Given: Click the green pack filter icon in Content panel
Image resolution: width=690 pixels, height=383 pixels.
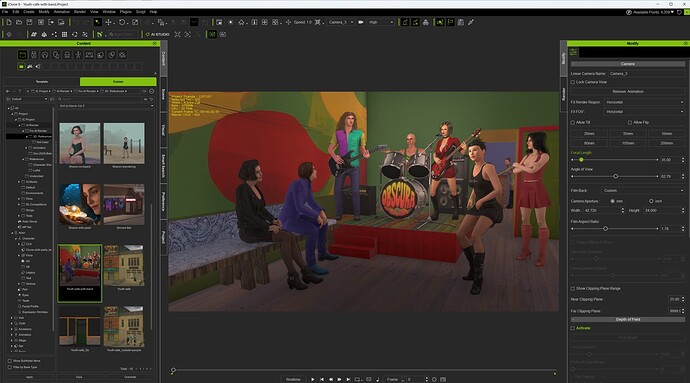Looking at the screenshot, I should [21, 66].
